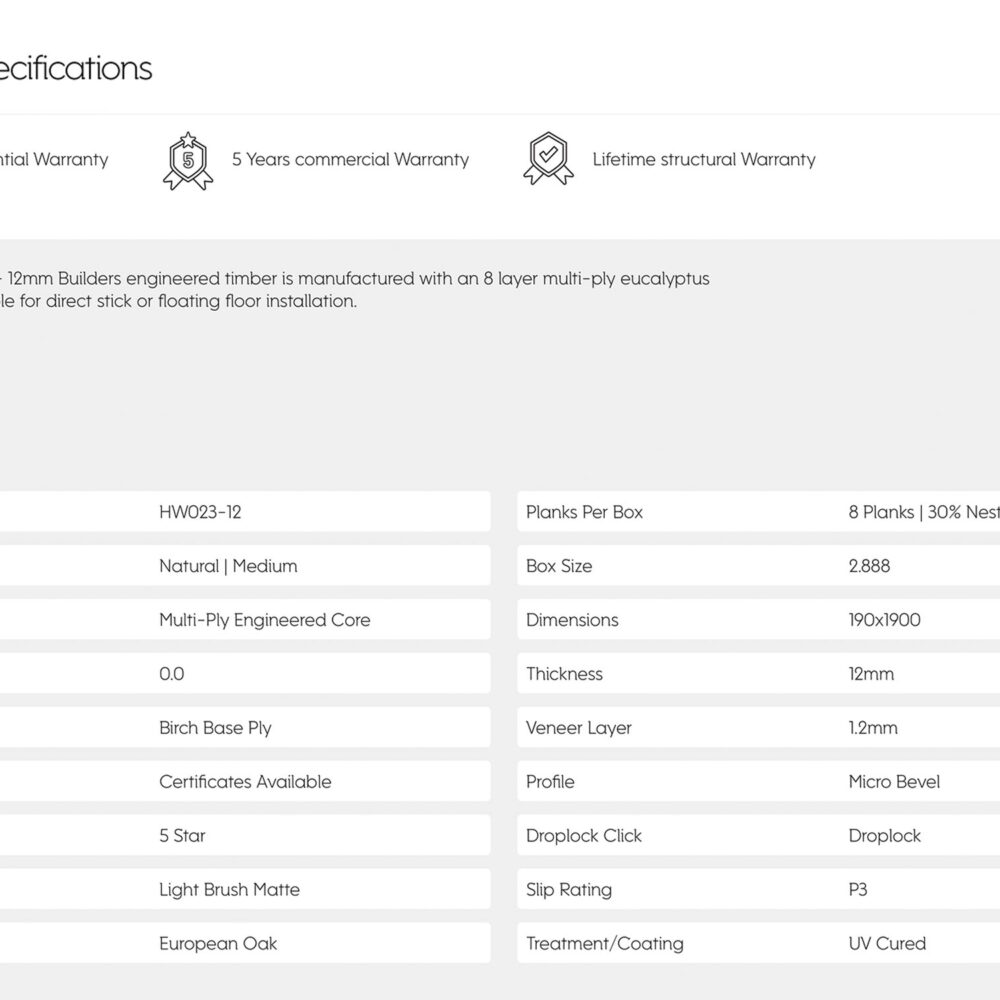
Task: Click the "0.0" value cell
Action: click(x=172, y=673)
